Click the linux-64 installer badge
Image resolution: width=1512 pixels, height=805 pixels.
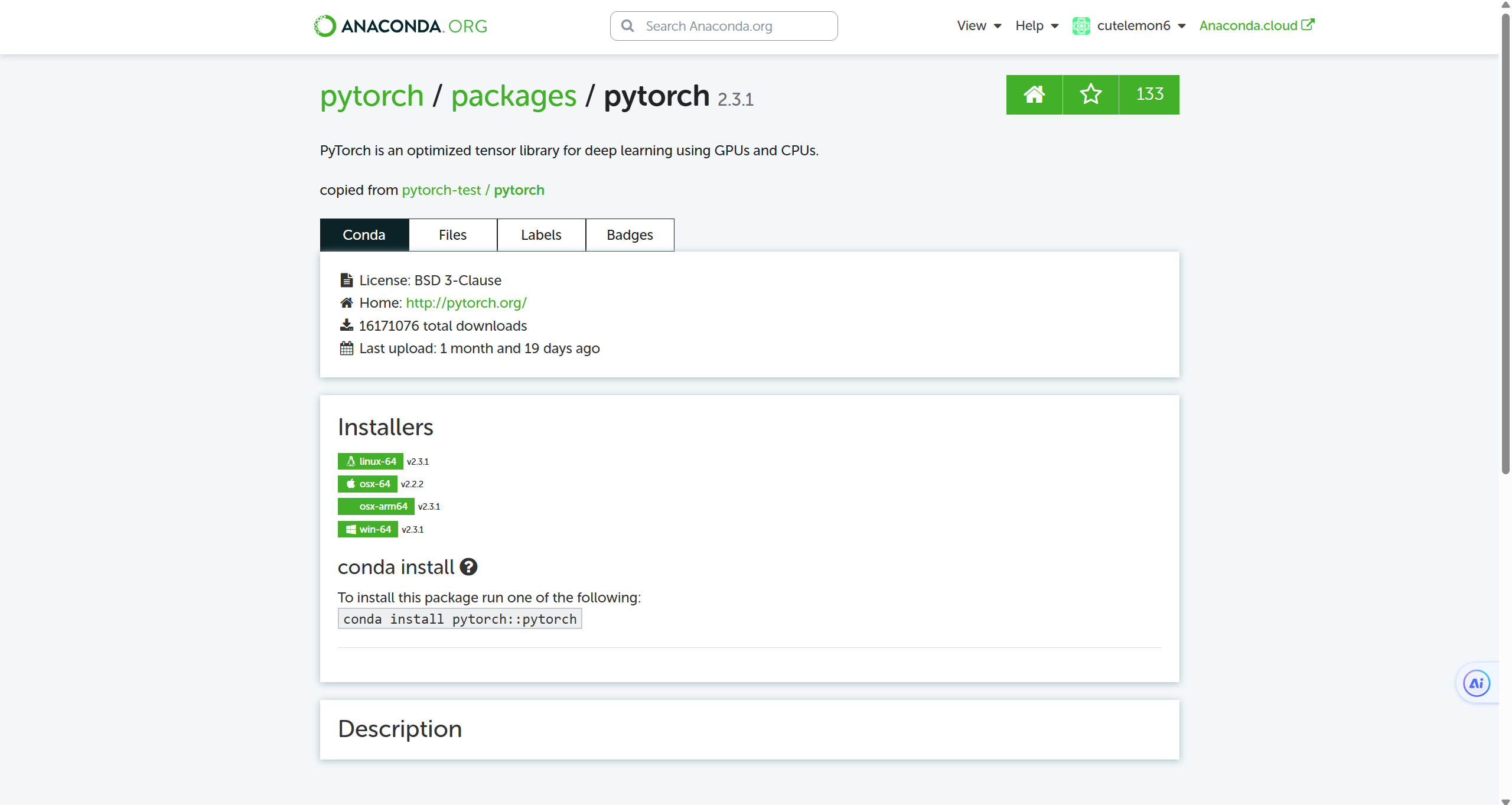coord(370,461)
